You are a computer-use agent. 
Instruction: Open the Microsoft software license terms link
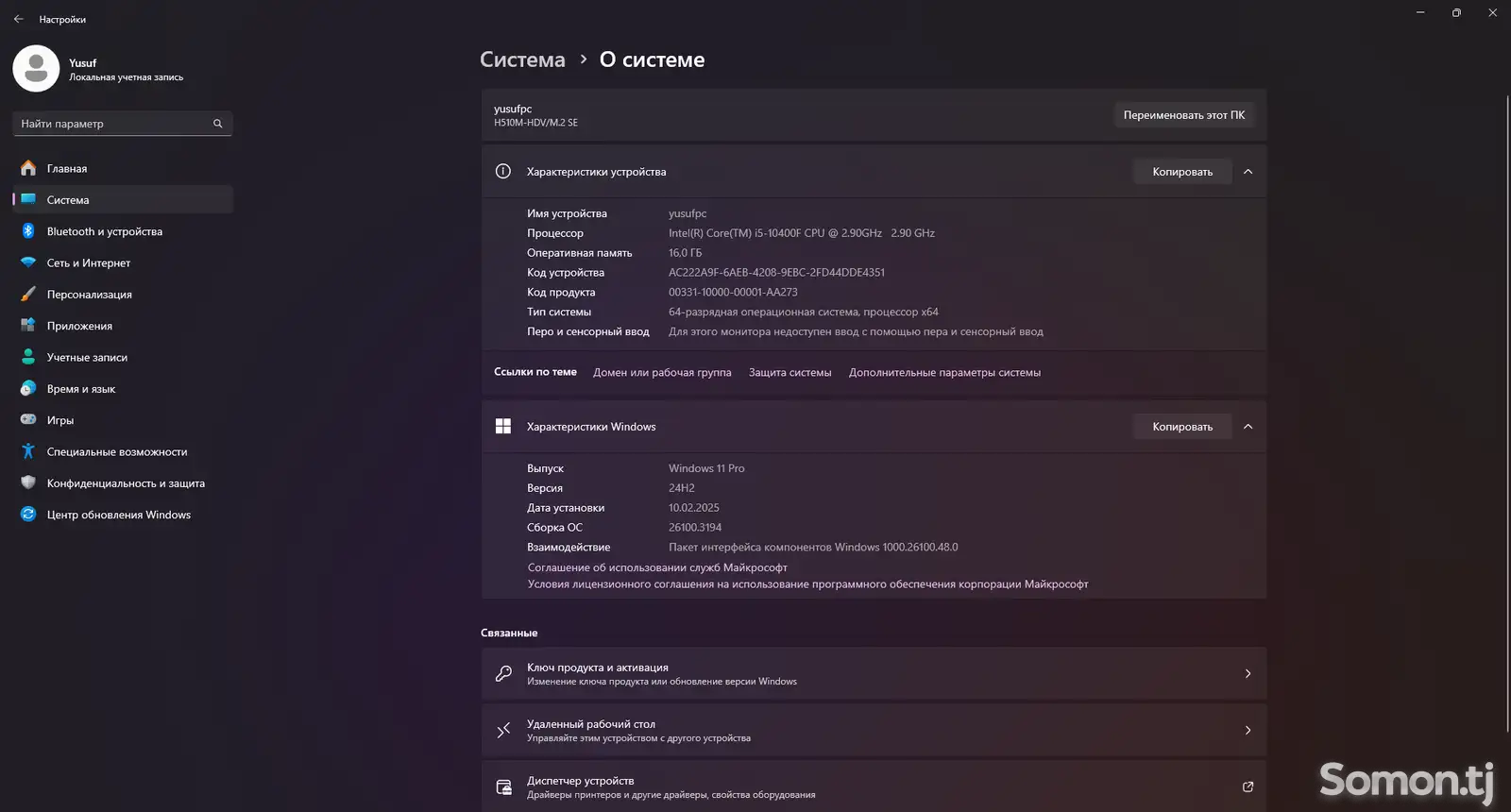pos(807,584)
